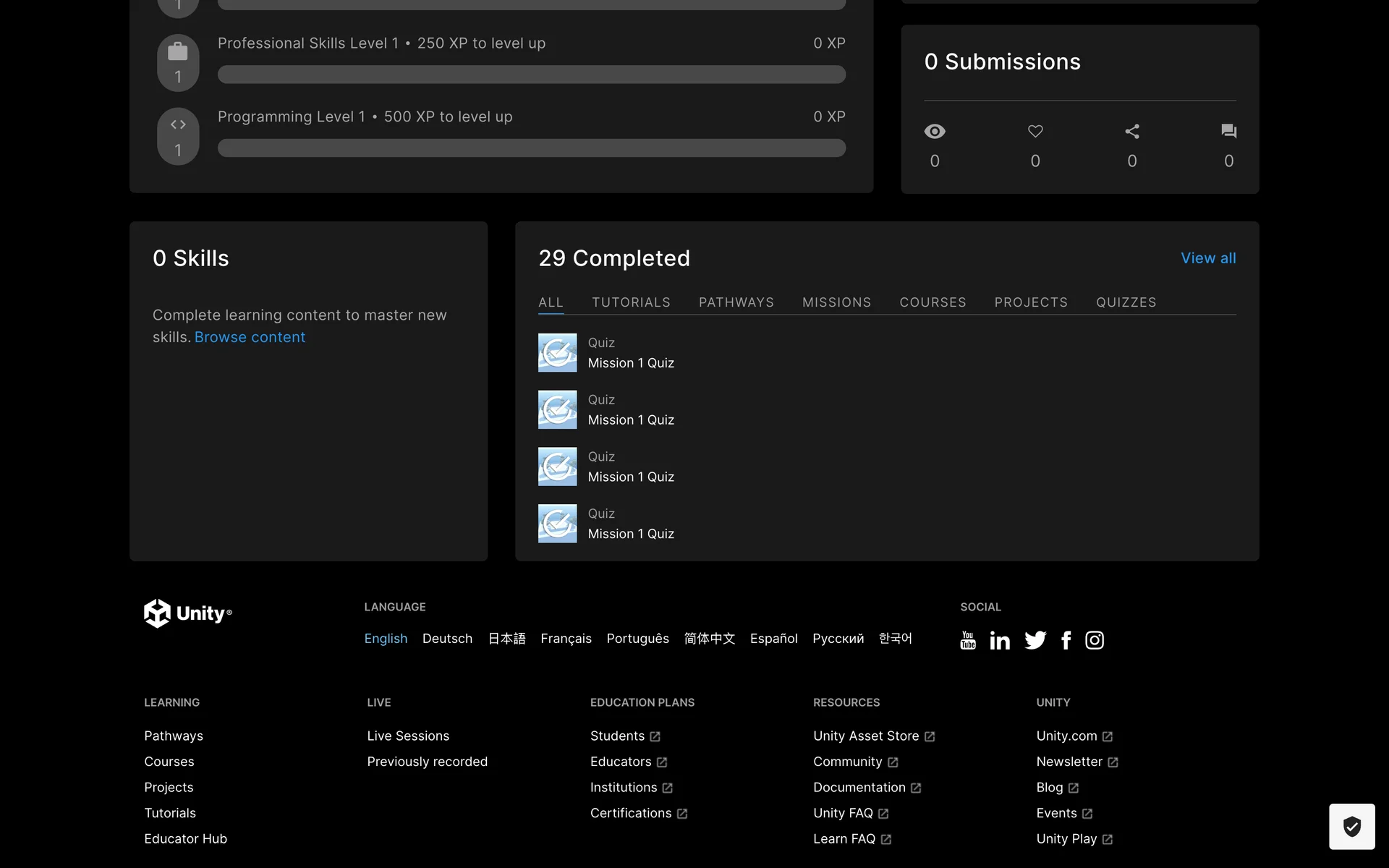Image resolution: width=1389 pixels, height=868 pixels.
Task: Open Unity Asset Store footer link
Action: pyautogui.click(x=866, y=736)
